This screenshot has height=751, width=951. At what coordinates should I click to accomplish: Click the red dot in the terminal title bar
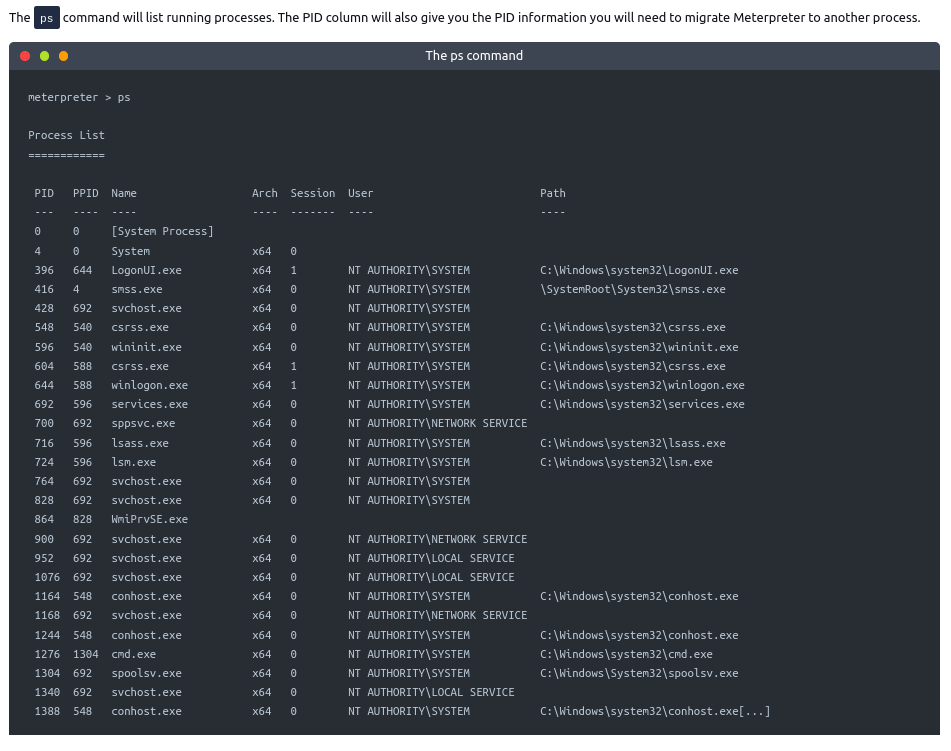coord(25,56)
